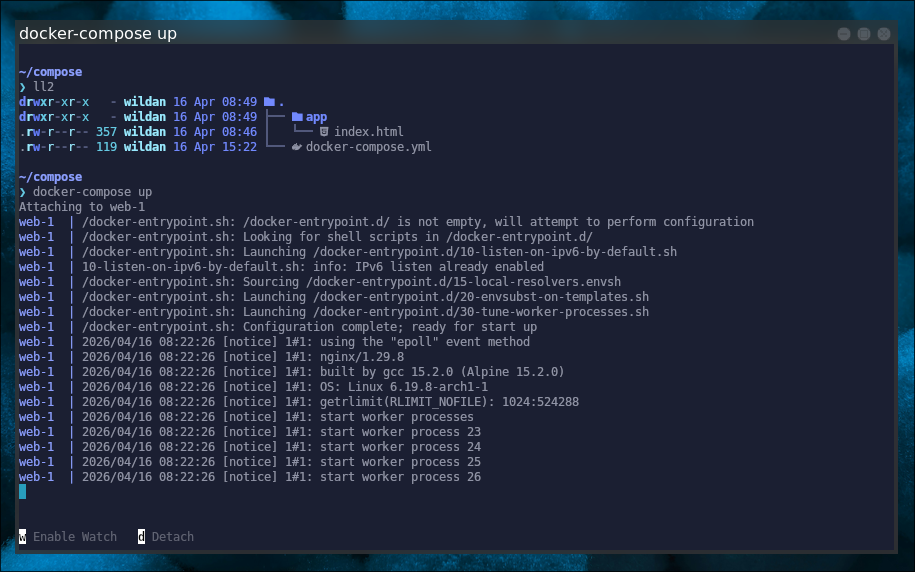Screen dimensions: 915x572
Task: Click the Docker whale icon beside docker-compose.yml
Action: (x=297, y=147)
